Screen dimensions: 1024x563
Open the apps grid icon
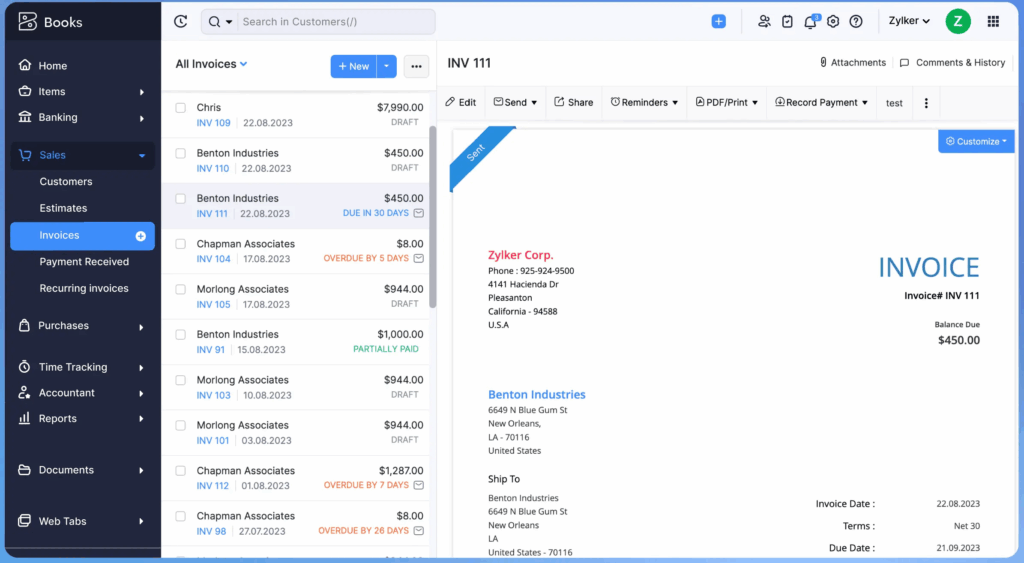[x=993, y=21]
